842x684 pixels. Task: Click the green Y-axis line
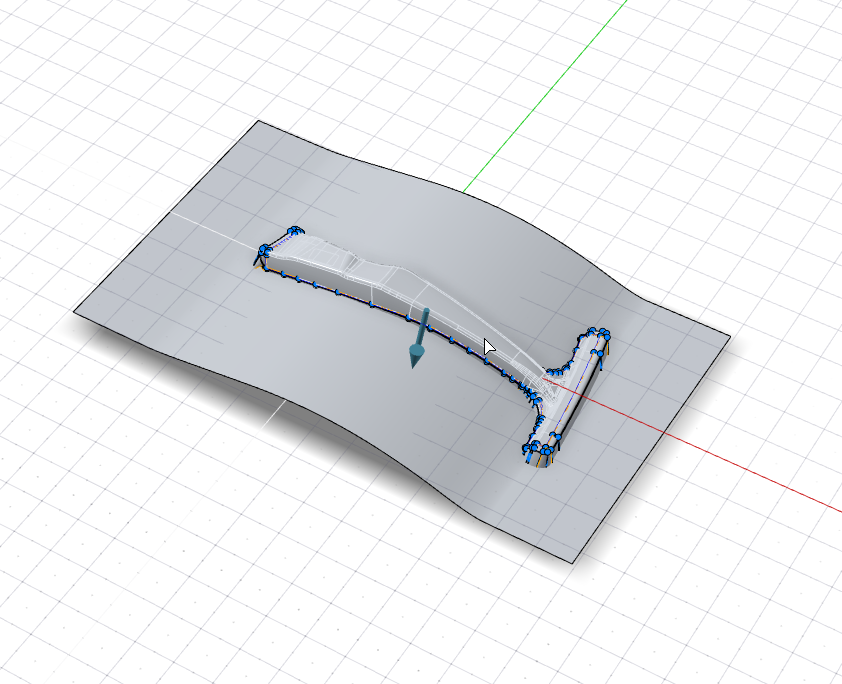pos(540,98)
